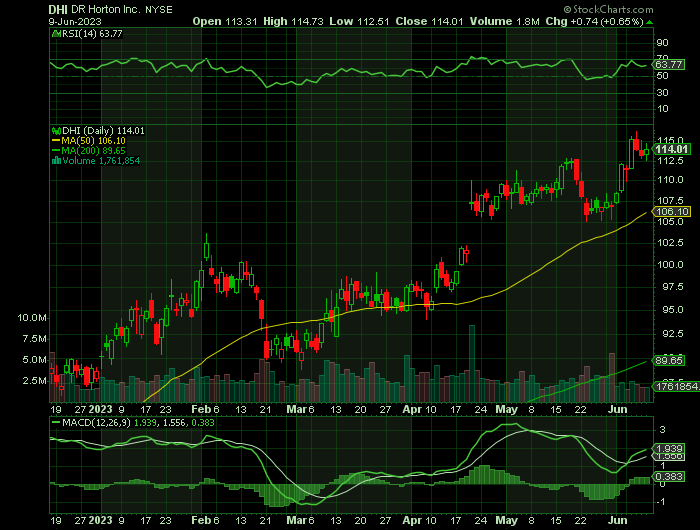Click the Mar marker below the price chart
The image size is (700, 530).
(x=296, y=409)
